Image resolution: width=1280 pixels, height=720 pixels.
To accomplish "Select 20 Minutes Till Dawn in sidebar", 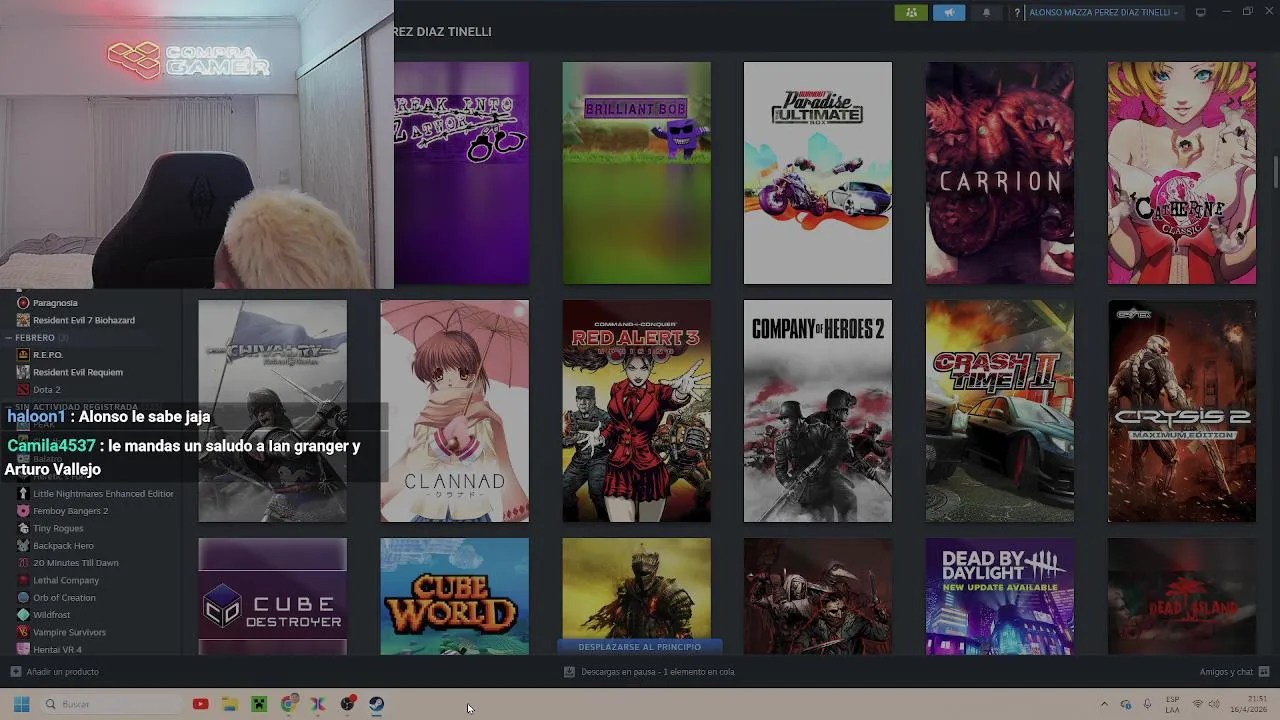I will [x=75, y=563].
